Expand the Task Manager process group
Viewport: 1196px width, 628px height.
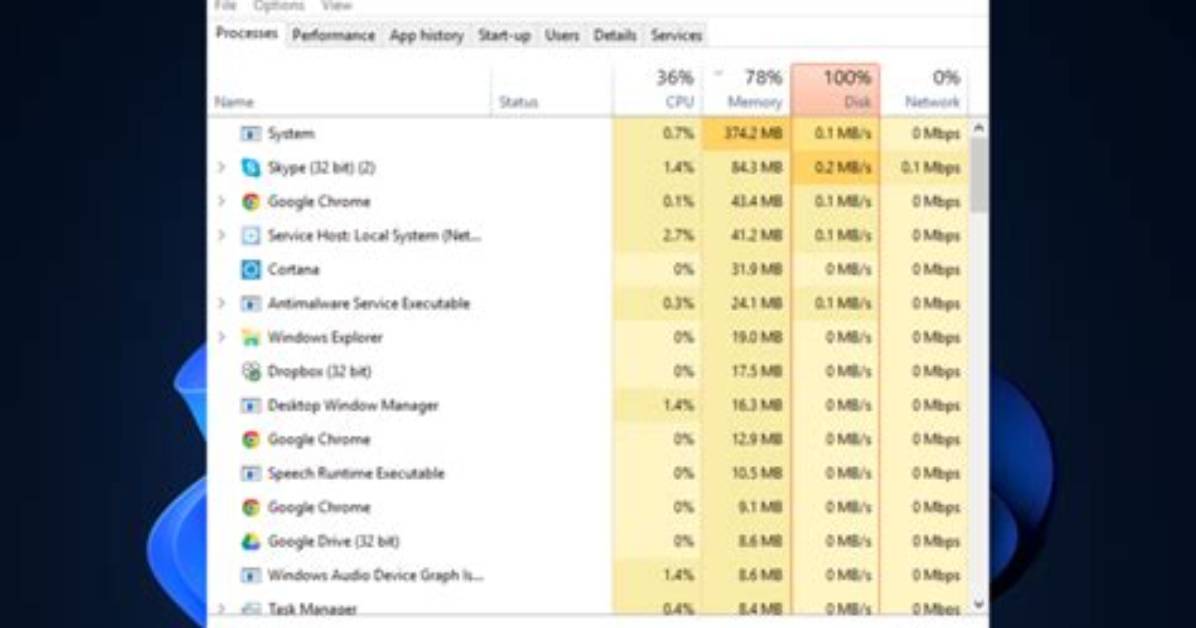tap(222, 608)
